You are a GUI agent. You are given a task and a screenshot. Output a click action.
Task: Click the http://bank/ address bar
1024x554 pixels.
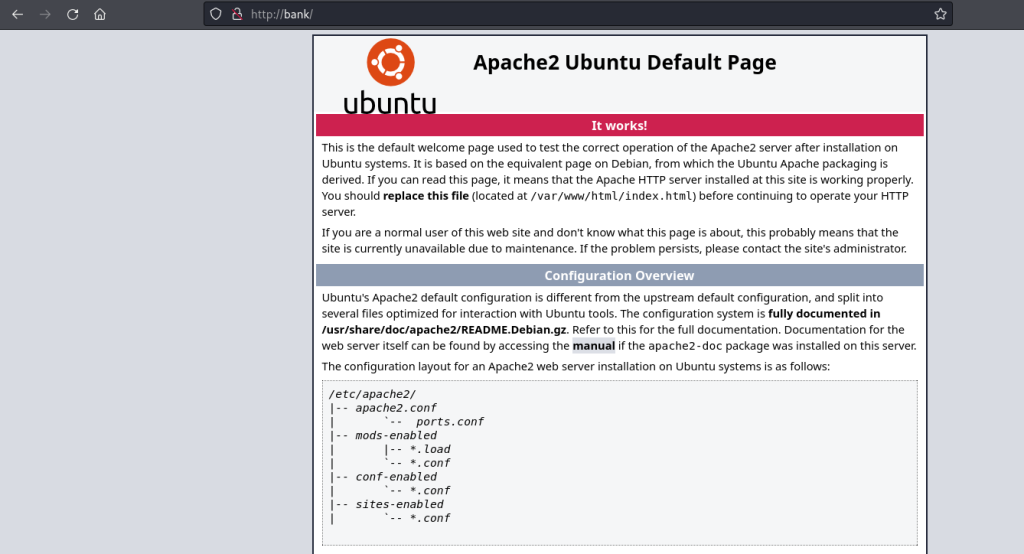click(x=578, y=14)
